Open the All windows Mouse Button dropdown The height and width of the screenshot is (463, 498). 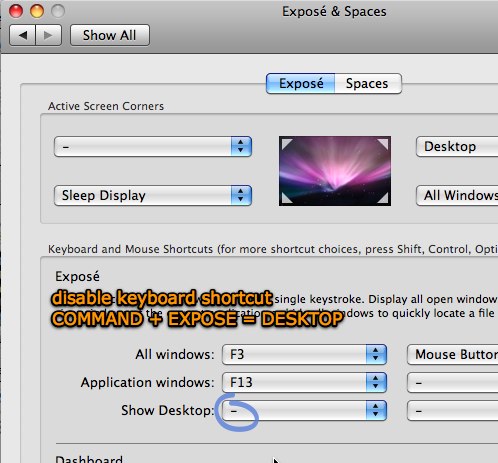click(x=453, y=354)
